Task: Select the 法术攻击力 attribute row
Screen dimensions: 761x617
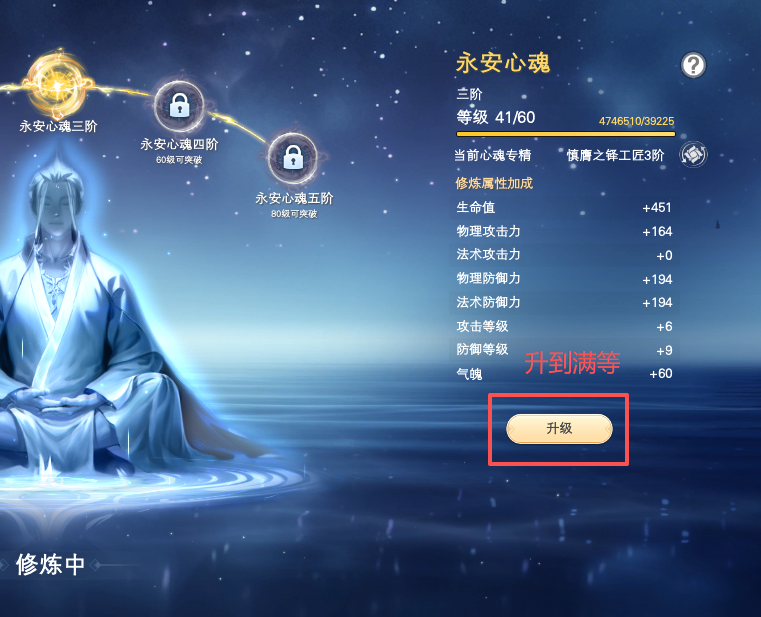Action: [564, 255]
